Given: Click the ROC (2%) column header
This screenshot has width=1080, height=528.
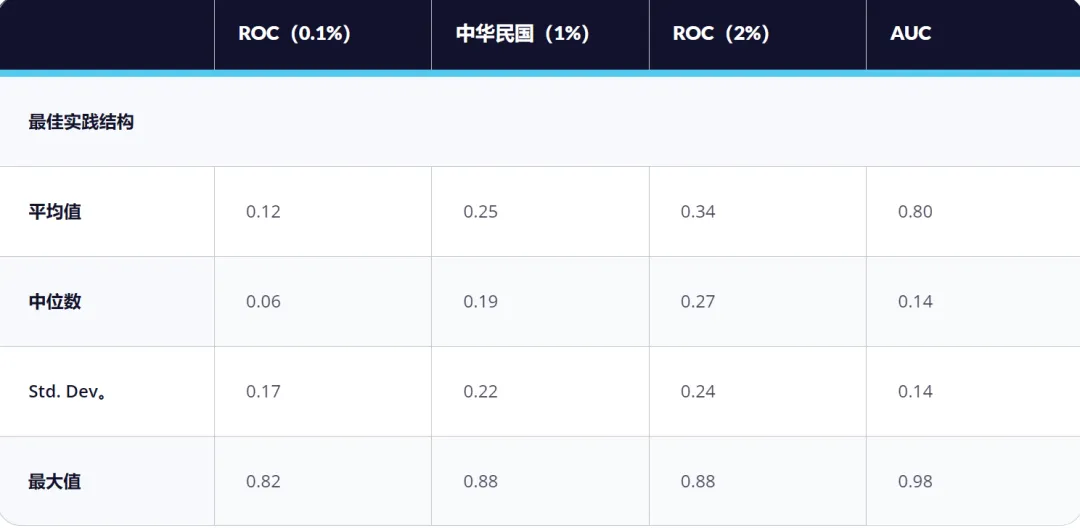Looking at the screenshot, I should [x=758, y=34].
